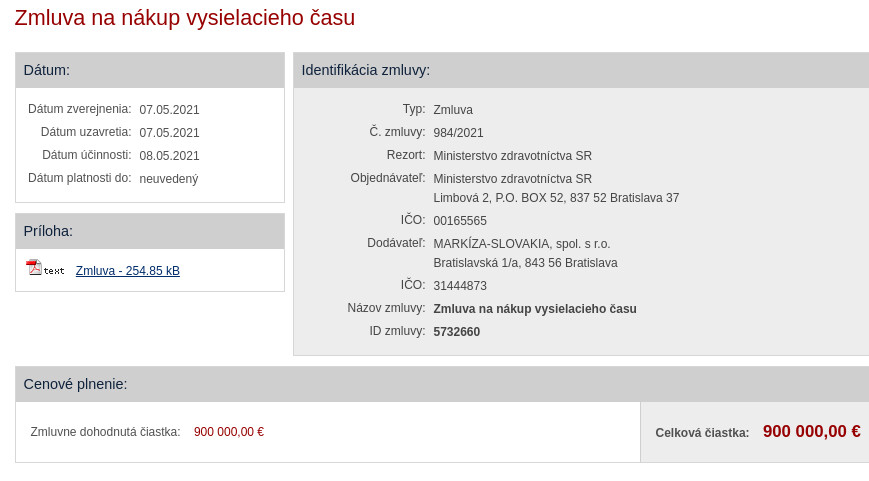Click the contract number 984/2021

(458, 133)
